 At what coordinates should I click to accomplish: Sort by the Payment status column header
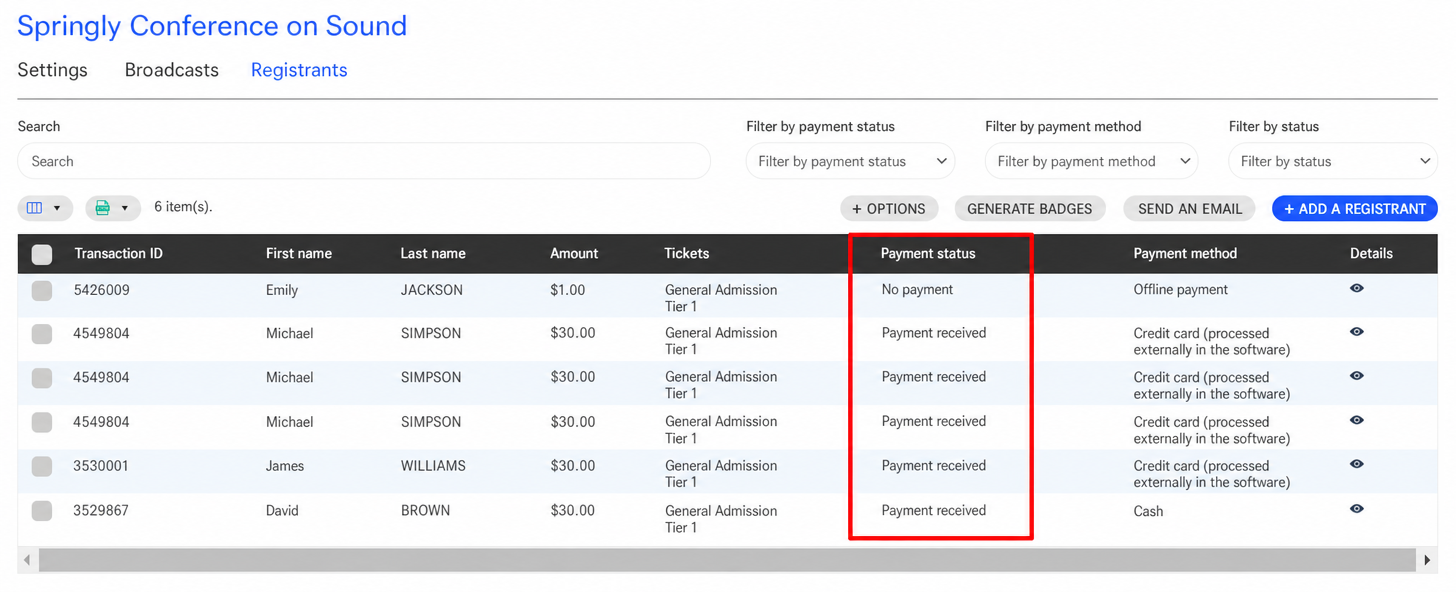pyautogui.click(x=928, y=253)
